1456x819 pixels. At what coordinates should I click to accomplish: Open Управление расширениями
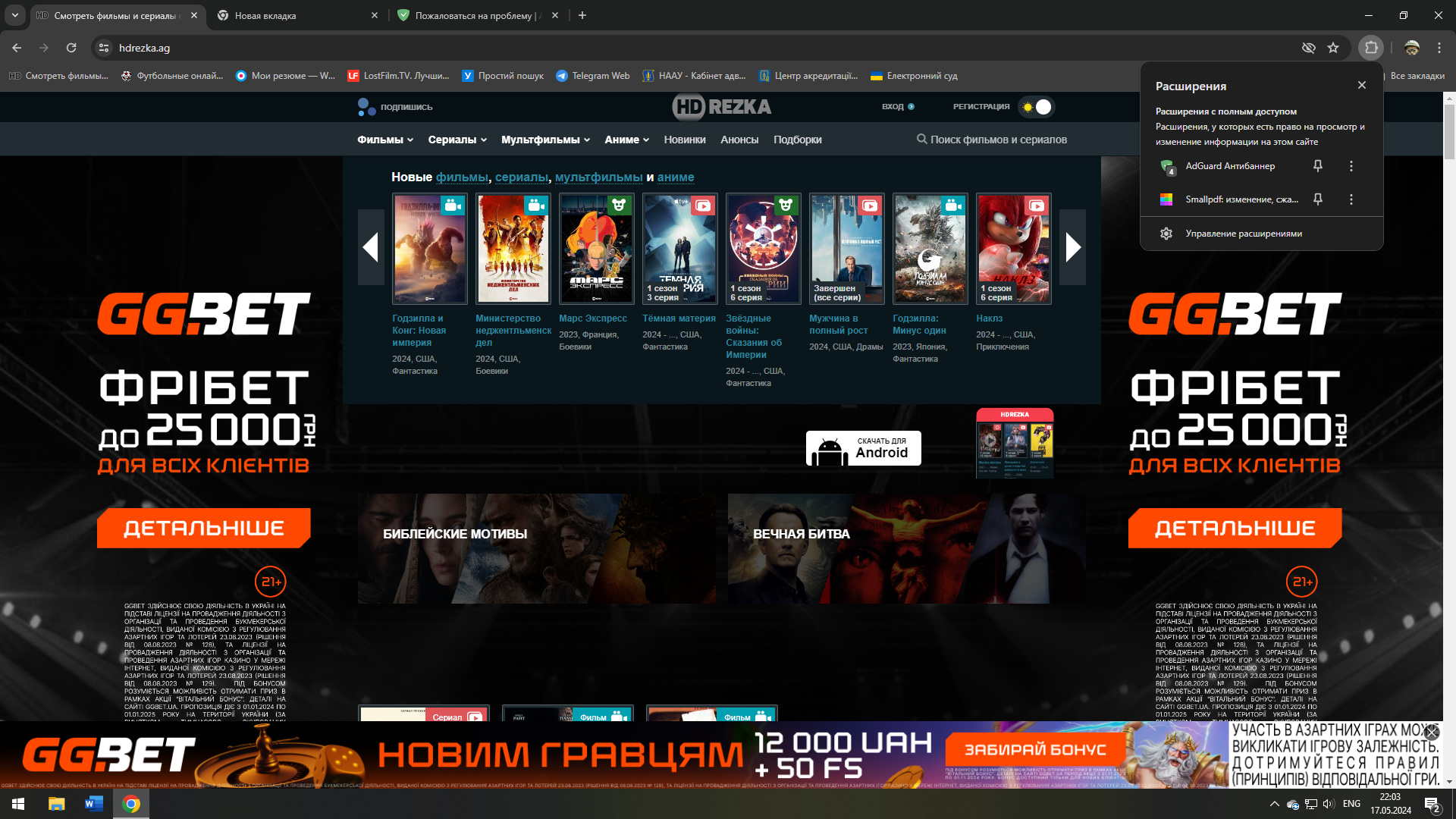coord(1243,234)
